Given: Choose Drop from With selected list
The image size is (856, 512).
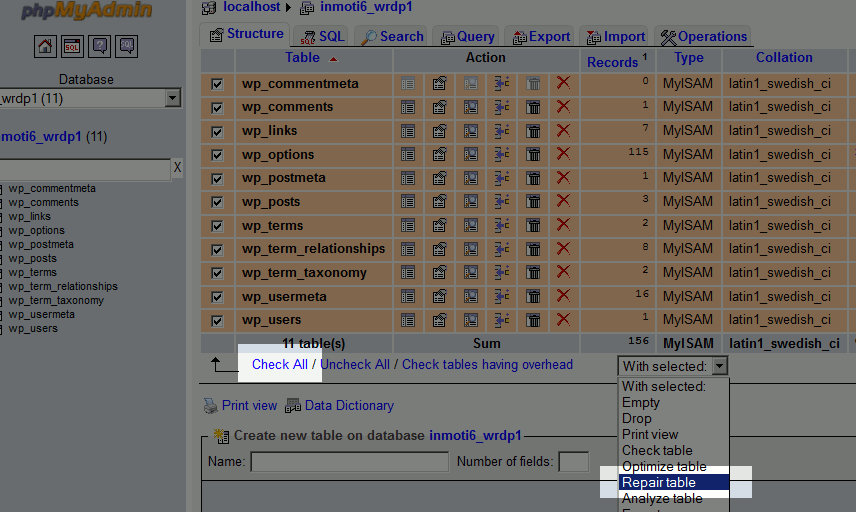Looking at the screenshot, I should coord(674,419).
